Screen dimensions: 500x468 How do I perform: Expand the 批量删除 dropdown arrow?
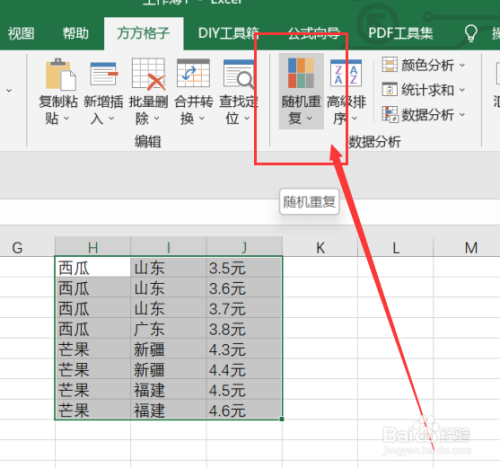(156, 118)
